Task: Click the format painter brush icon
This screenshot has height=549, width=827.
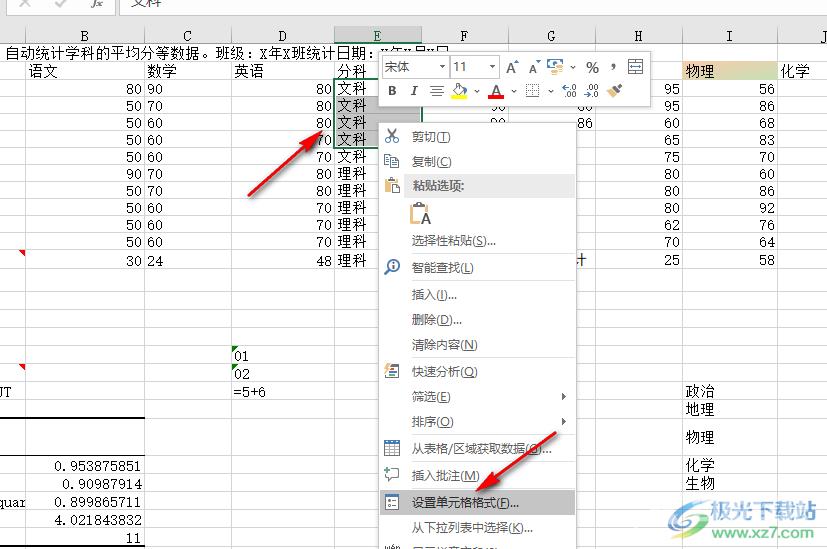Action: (614, 91)
